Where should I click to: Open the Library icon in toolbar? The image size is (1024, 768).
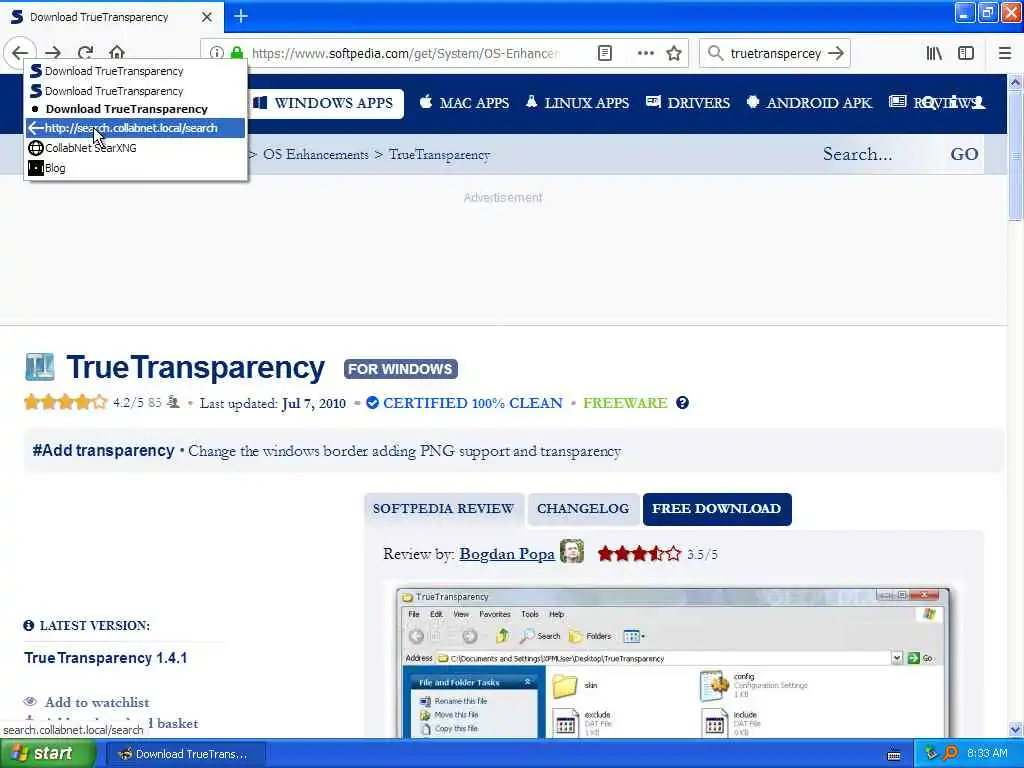point(934,53)
